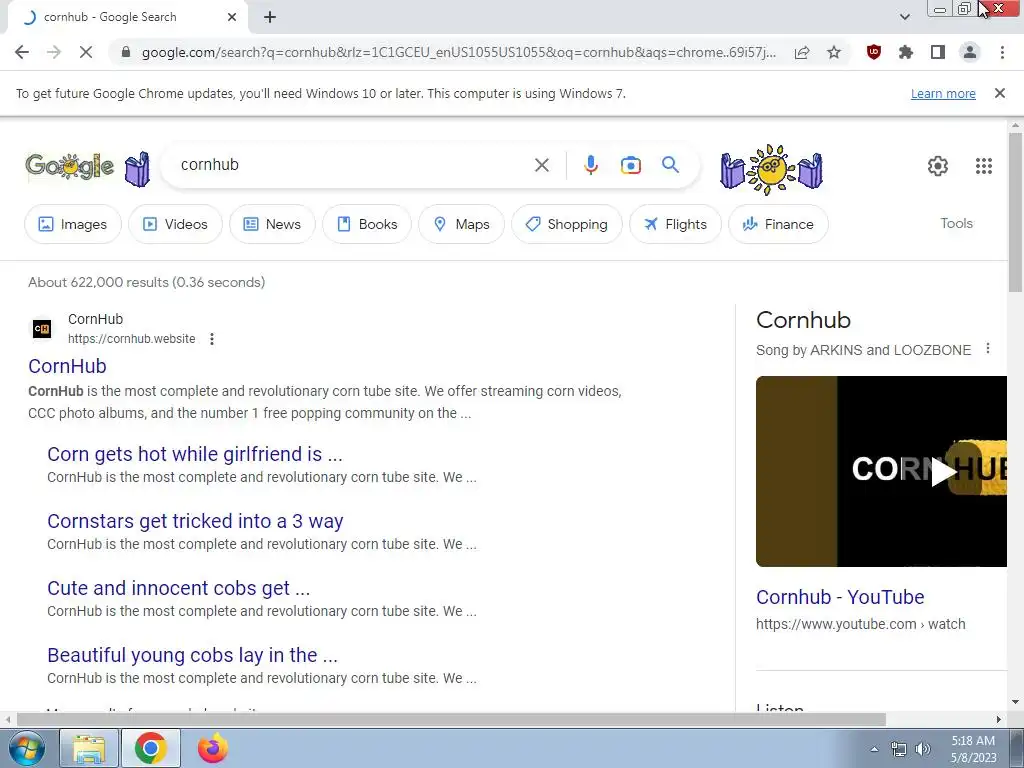Image resolution: width=1024 pixels, height=768 pixels.
Task: Open 'Cute and innocent cobs get' link
Action: (178, 588)
